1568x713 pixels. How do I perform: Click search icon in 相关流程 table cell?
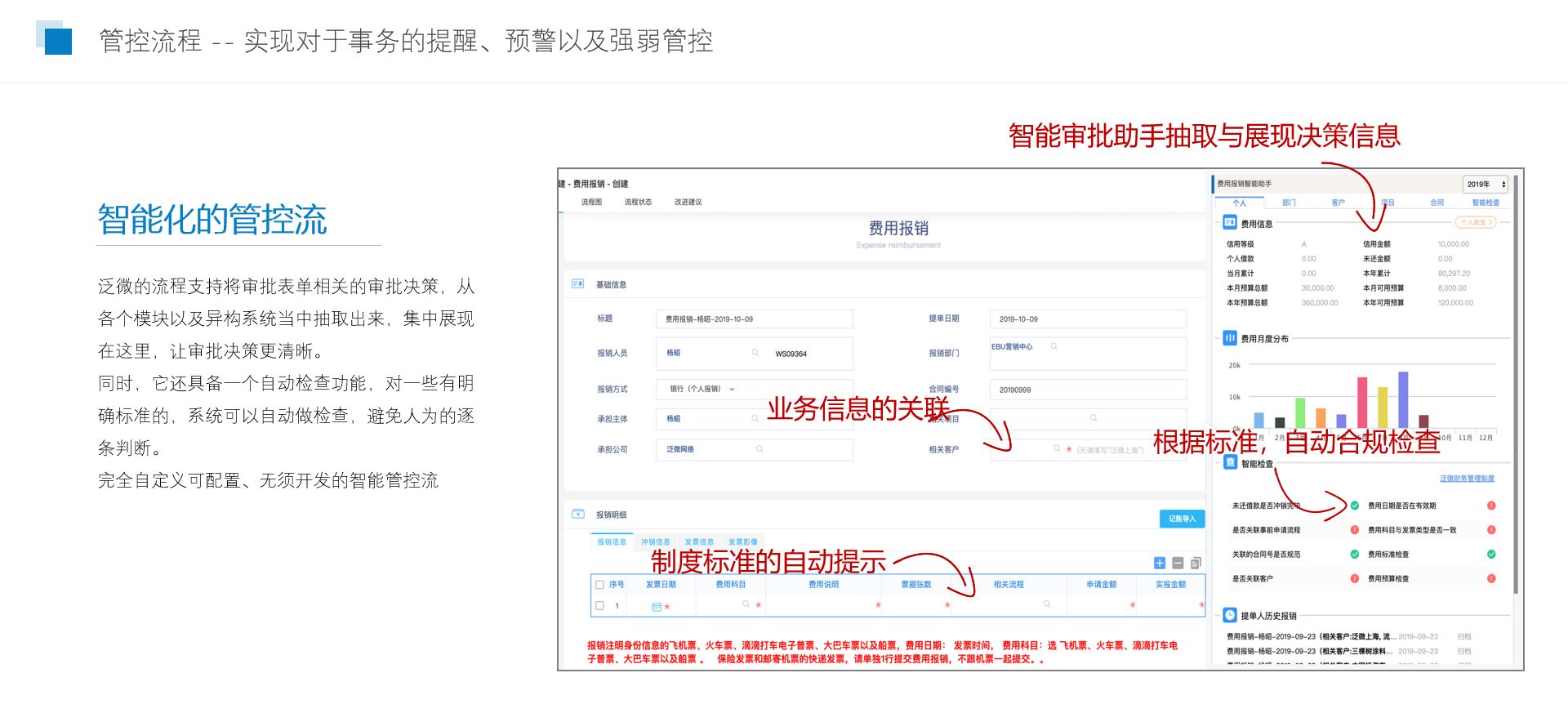coord(1047,604)
